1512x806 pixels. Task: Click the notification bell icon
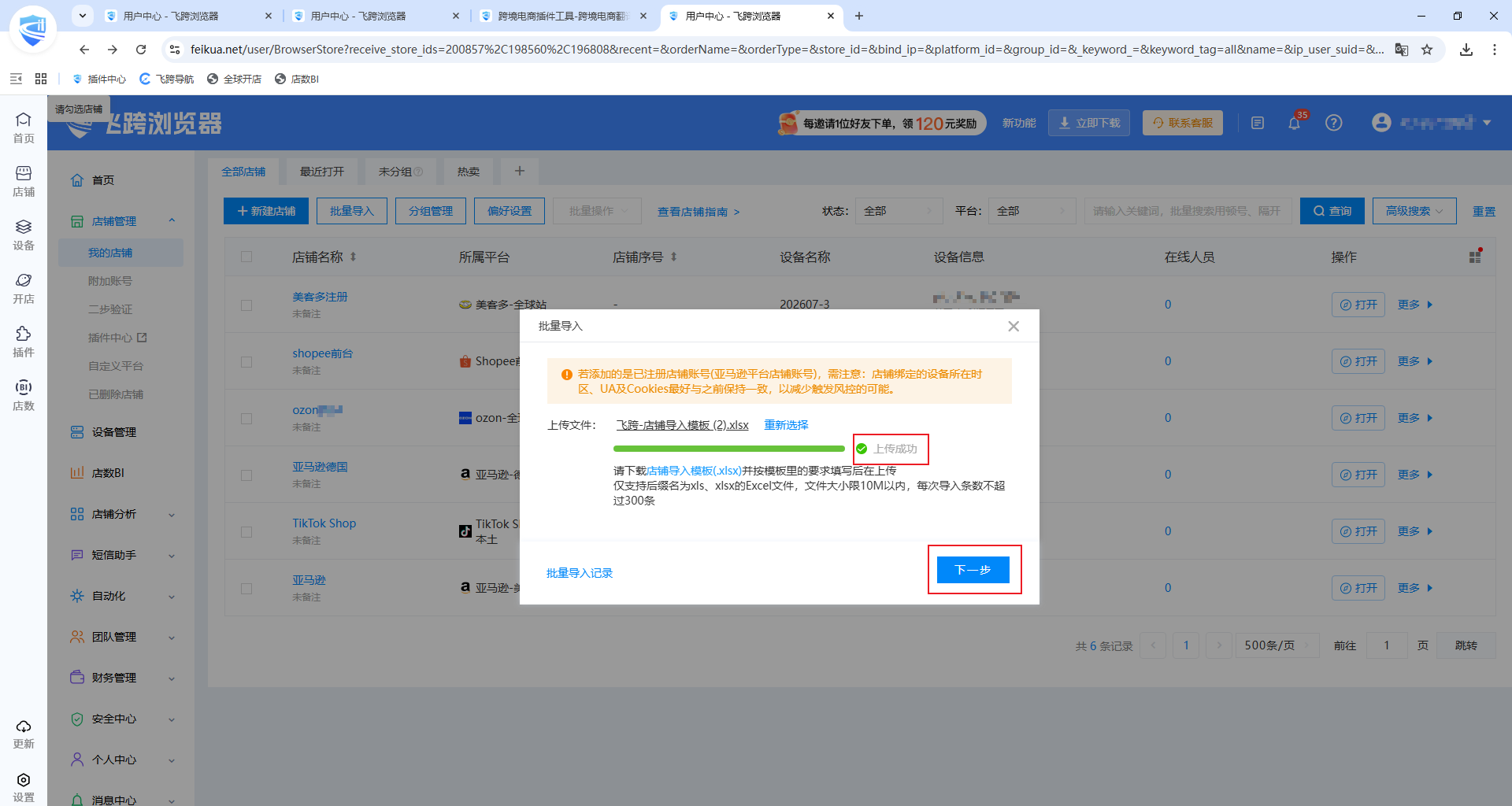click(1294, 123)
